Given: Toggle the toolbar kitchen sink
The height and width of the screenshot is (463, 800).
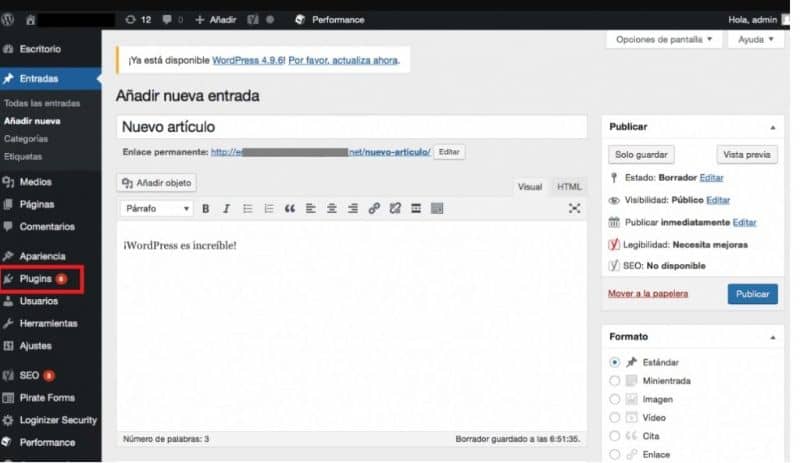Looking at the screenshot, I should 437,208.
